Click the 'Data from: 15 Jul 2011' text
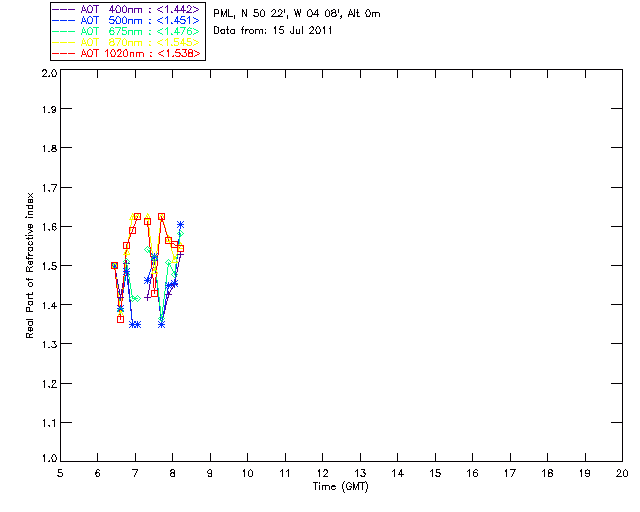Viewport: 640px width, 512px height. 273,31
